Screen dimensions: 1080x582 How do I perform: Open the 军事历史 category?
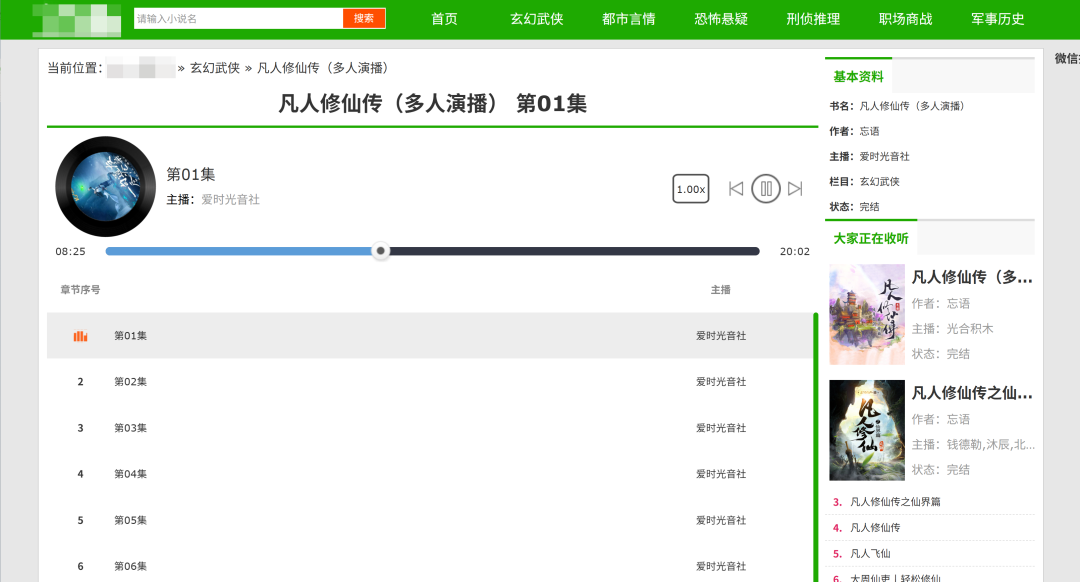(996, 18)
